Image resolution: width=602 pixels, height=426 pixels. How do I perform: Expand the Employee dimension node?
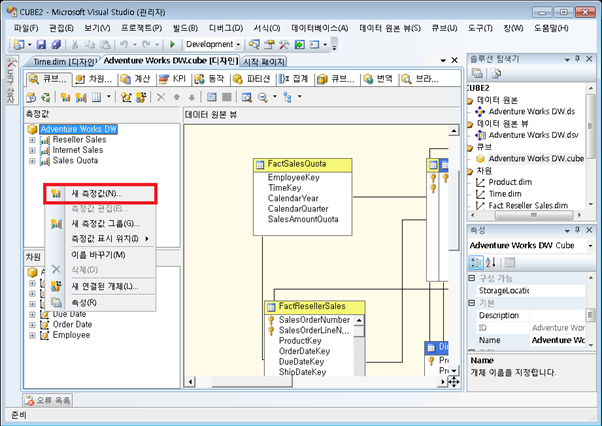click(32, 335)
